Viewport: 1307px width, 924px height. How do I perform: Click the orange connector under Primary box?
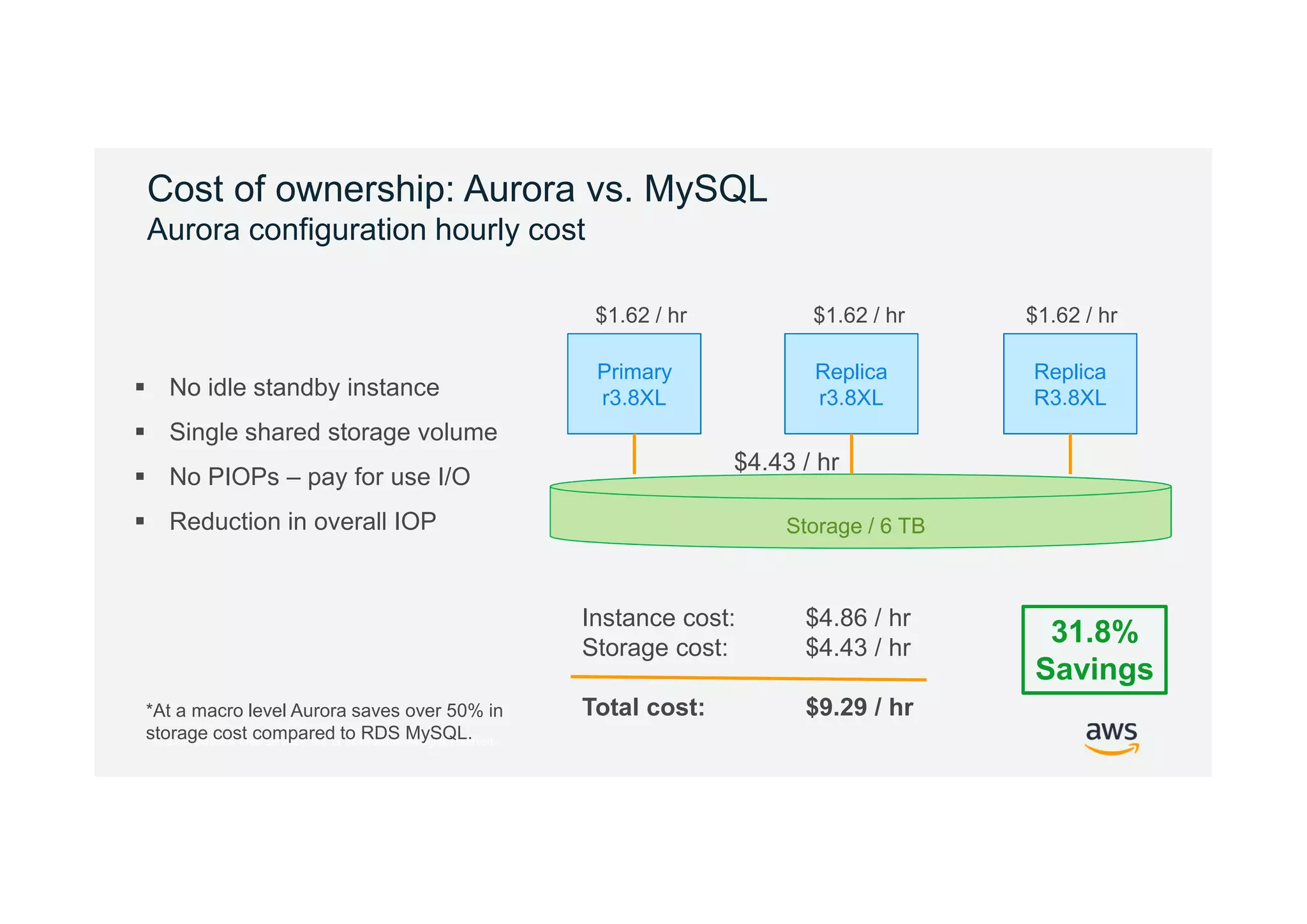(x=634, y=454)
